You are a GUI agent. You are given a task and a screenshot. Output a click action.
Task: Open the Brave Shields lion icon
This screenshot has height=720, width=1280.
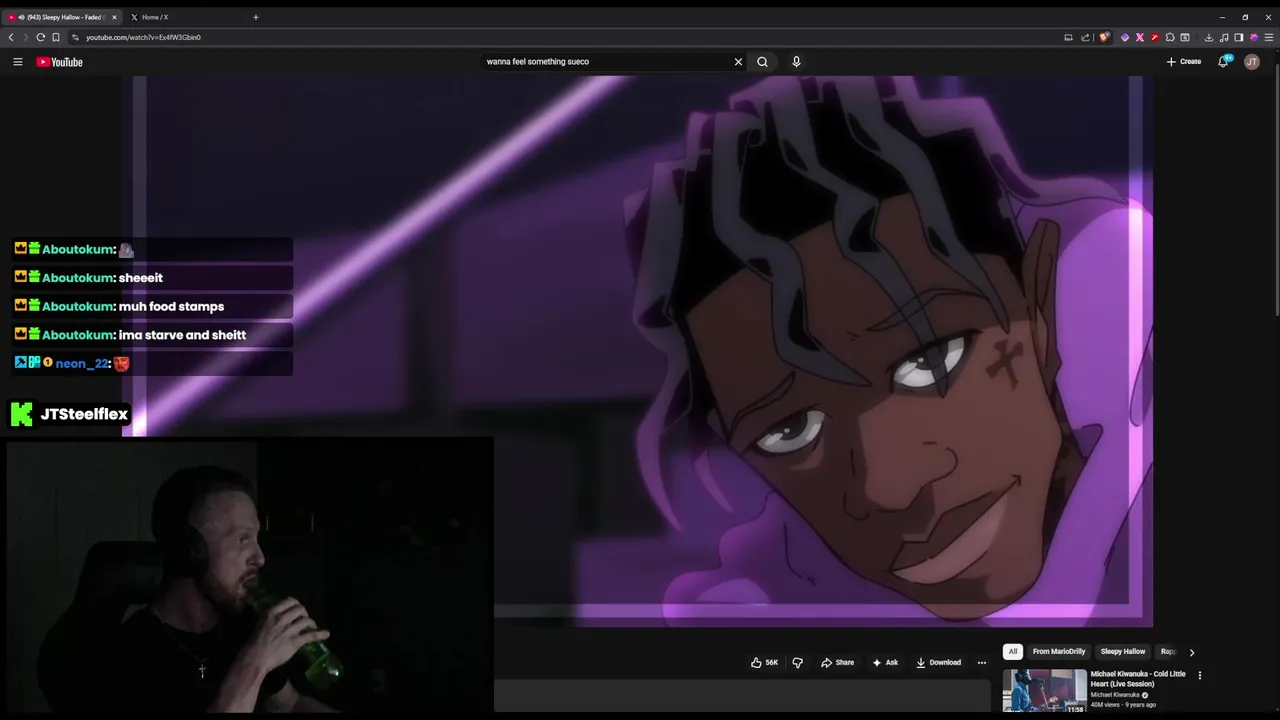1104,37
